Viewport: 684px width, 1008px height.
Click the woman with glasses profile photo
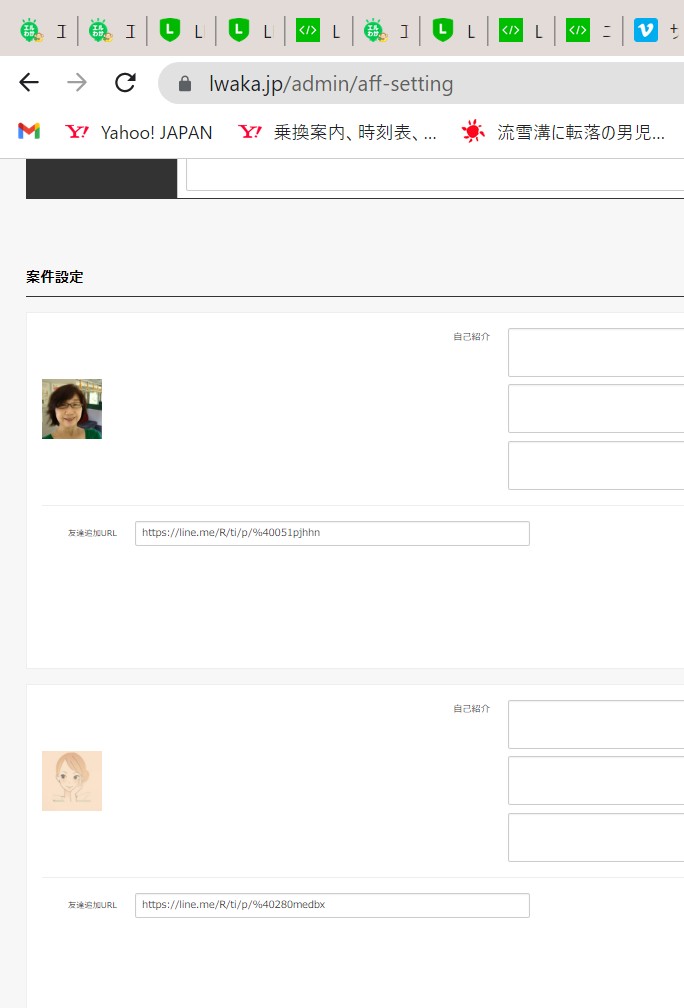pyautogui.click(x=72, y=409)
